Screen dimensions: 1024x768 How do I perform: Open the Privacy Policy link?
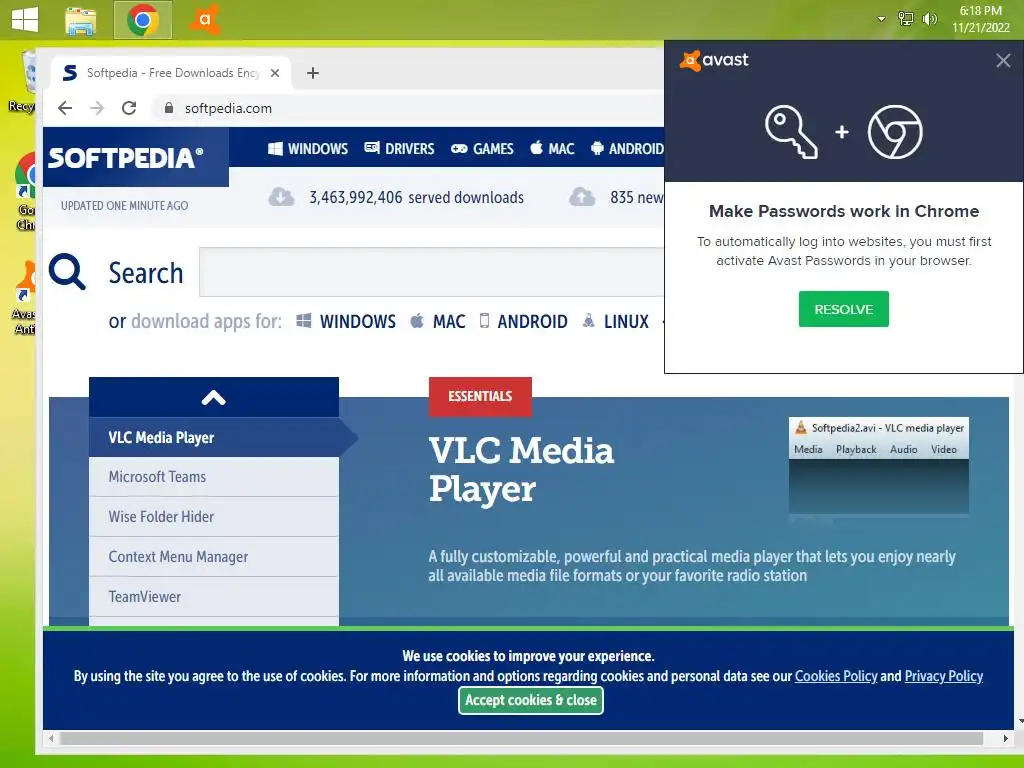[943, 676]
